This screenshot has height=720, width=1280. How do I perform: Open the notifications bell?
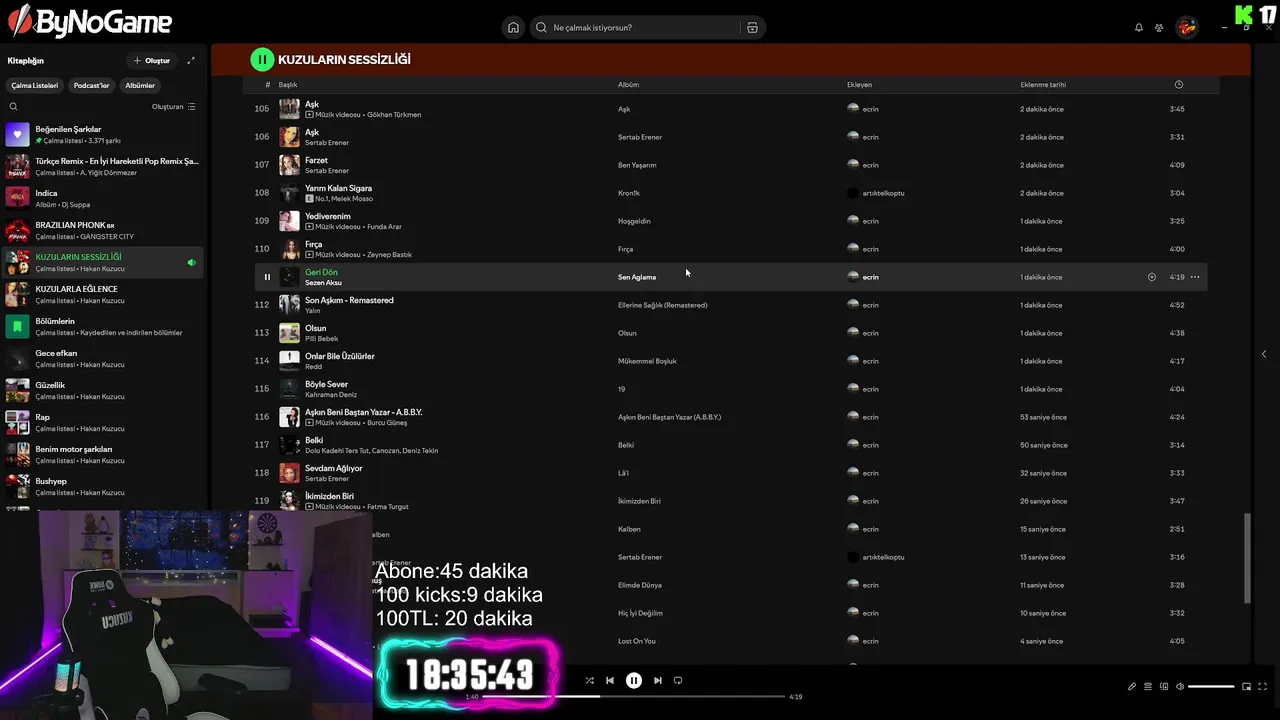point(1139,28)
